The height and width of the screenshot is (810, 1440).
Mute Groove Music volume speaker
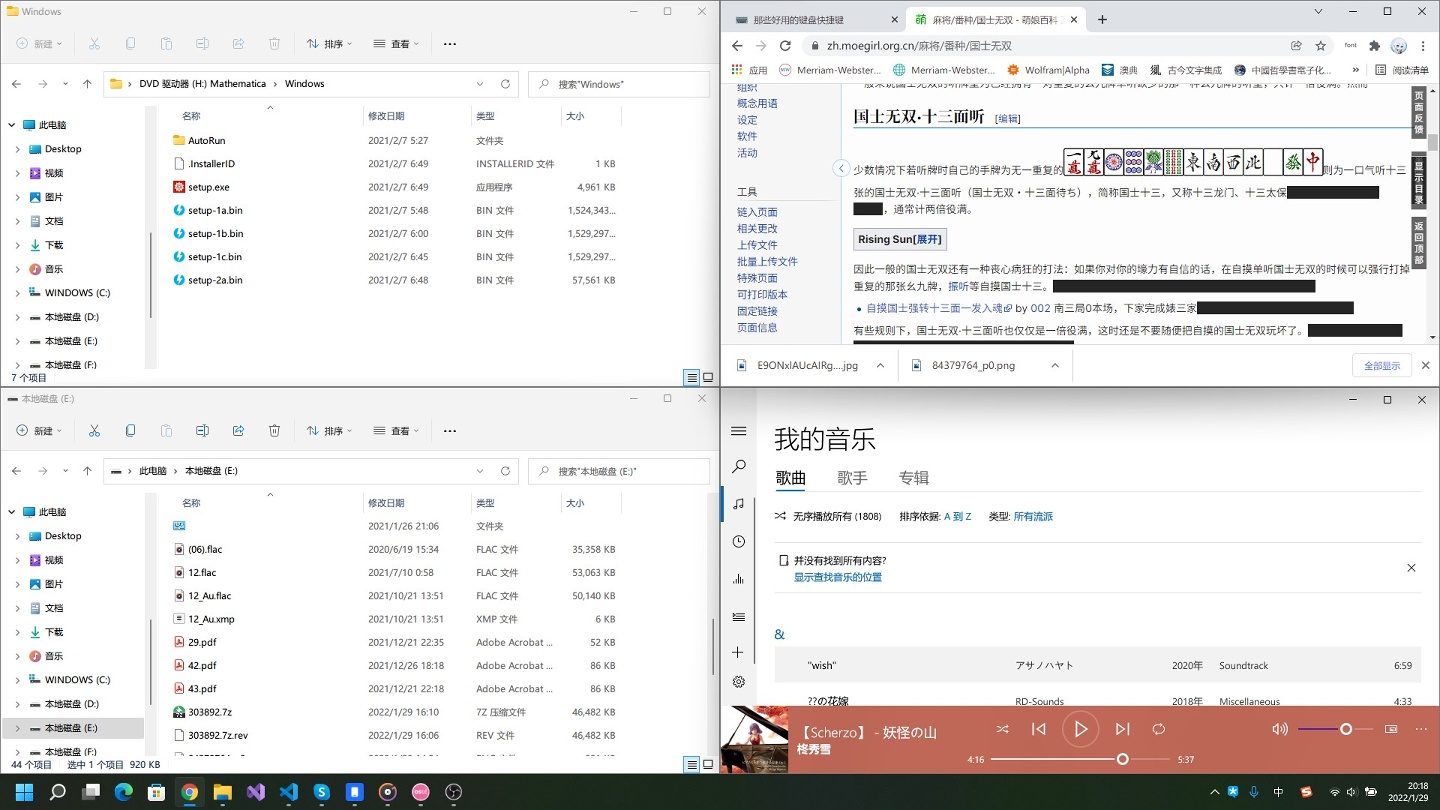pyautogui.click(x=1280, y=729)
